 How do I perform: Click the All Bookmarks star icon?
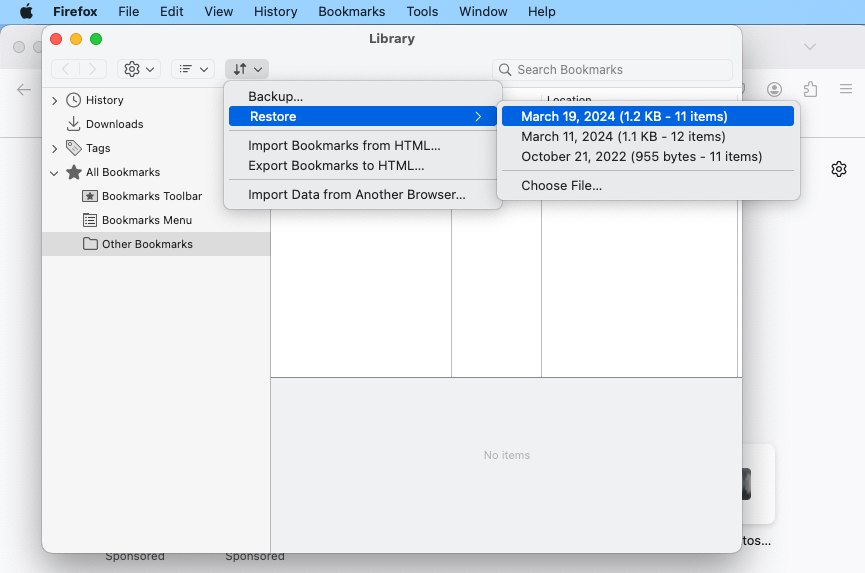tap(73, 172)
